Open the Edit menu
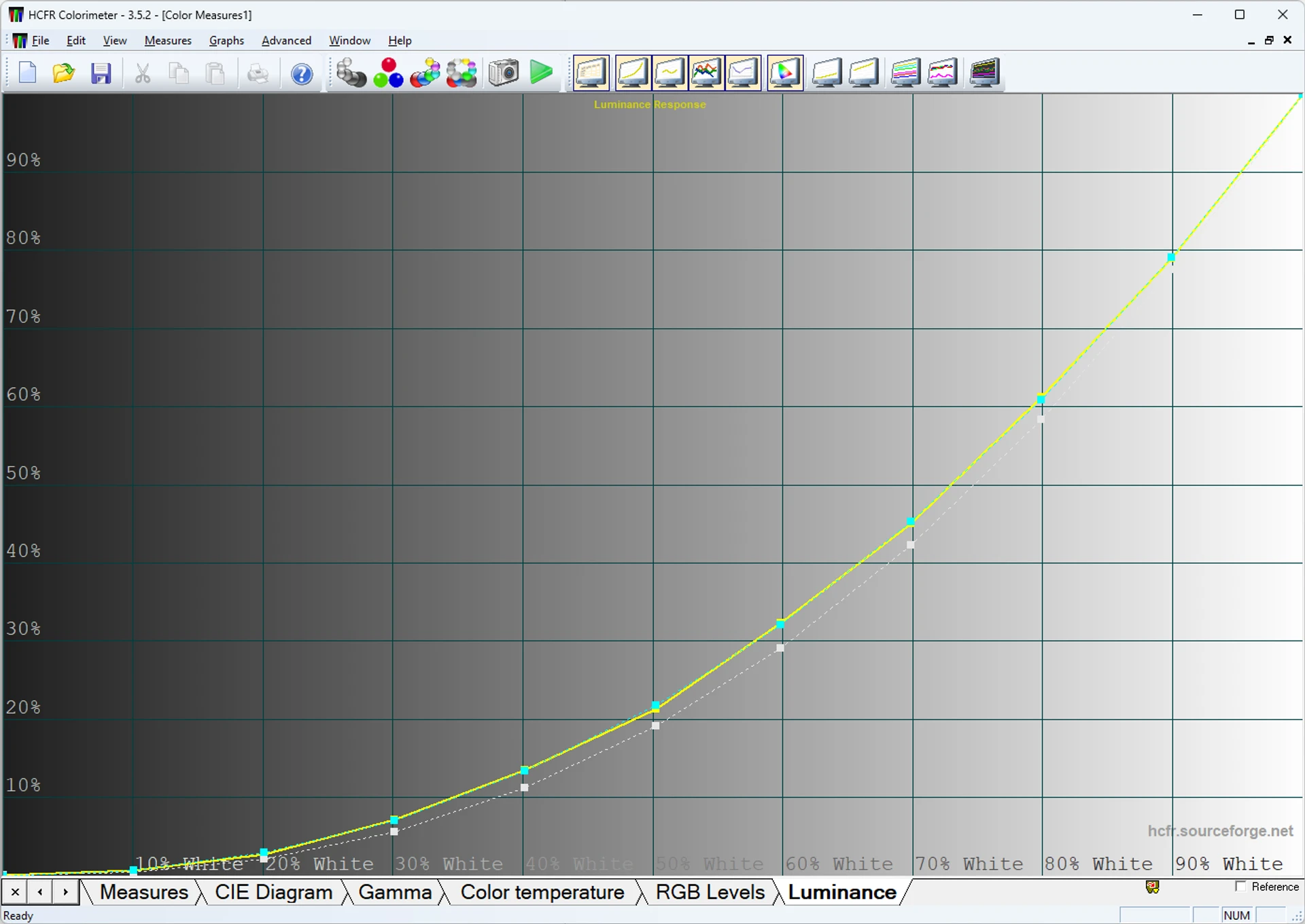This screenshot has height=924, width=1305. coord(76,41)
